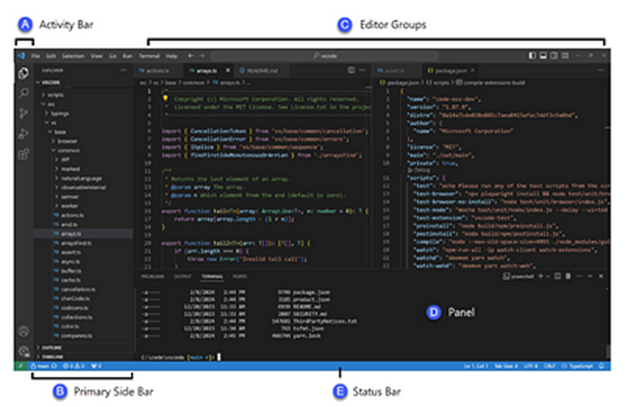Image resolution: width=625 pixels, height=407 pixels.
Task: Kill the terminal with the trash icon
Action: click(x=568, y=276)
